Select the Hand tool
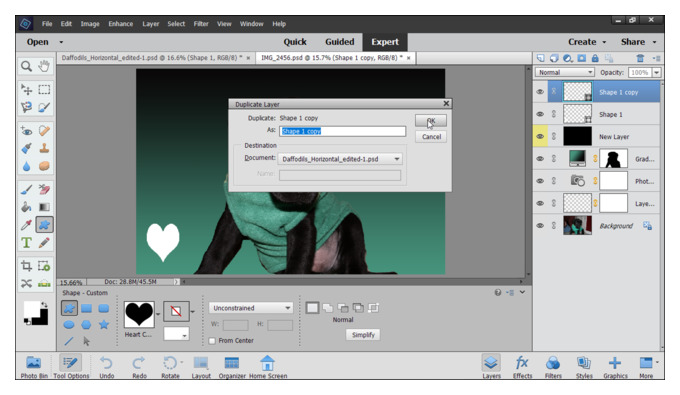Screen dimensions: 680x395 (x=44, y=66)
